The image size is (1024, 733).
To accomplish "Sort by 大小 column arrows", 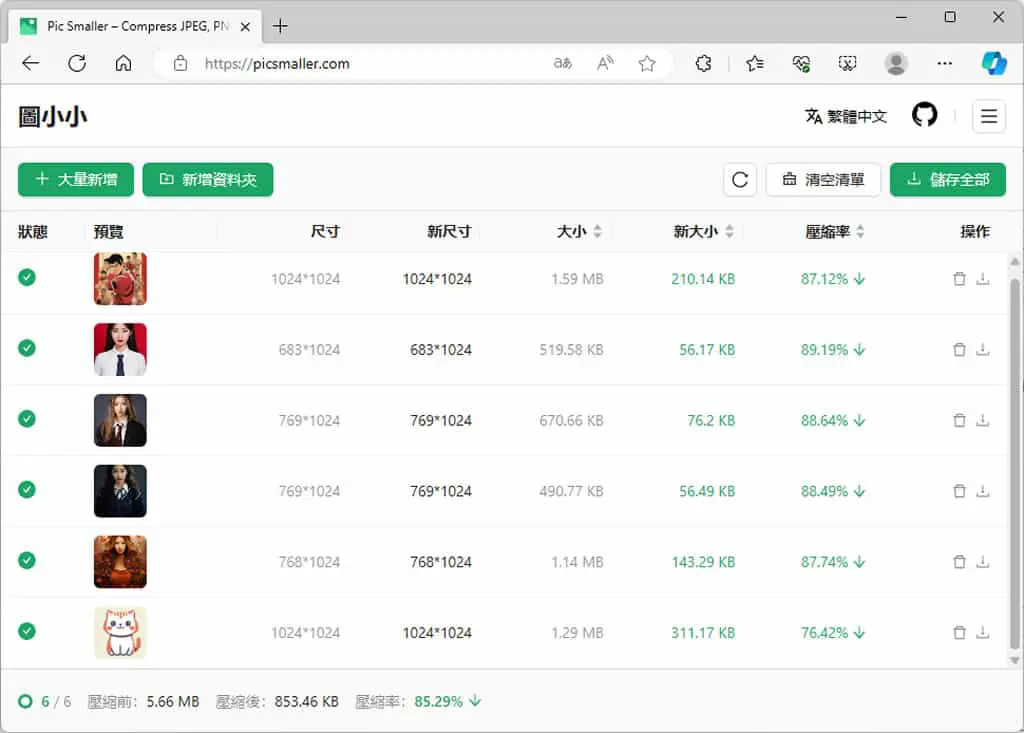I will [598, 231].
